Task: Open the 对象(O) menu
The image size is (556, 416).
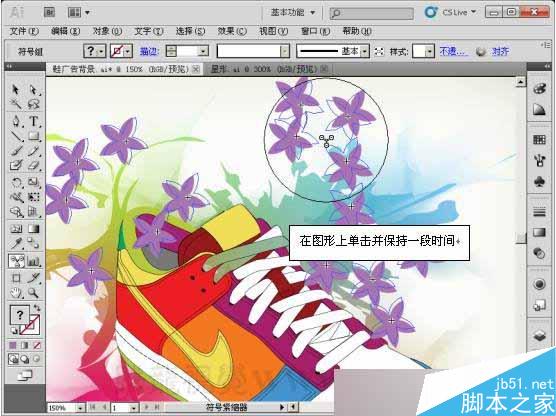Action: (107, 31)
